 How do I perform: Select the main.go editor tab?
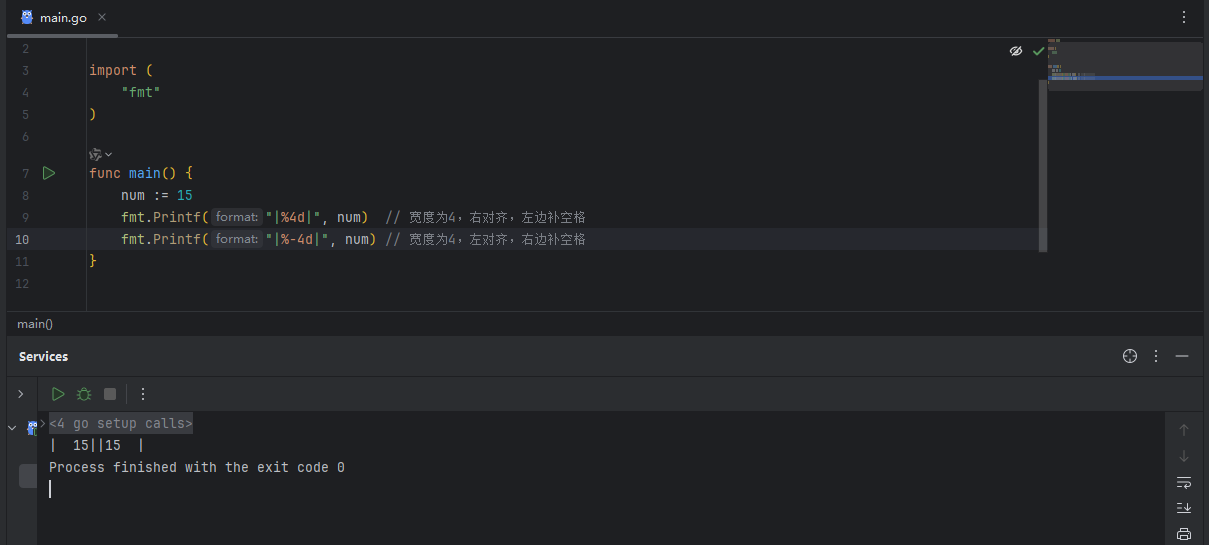(54, 17)
